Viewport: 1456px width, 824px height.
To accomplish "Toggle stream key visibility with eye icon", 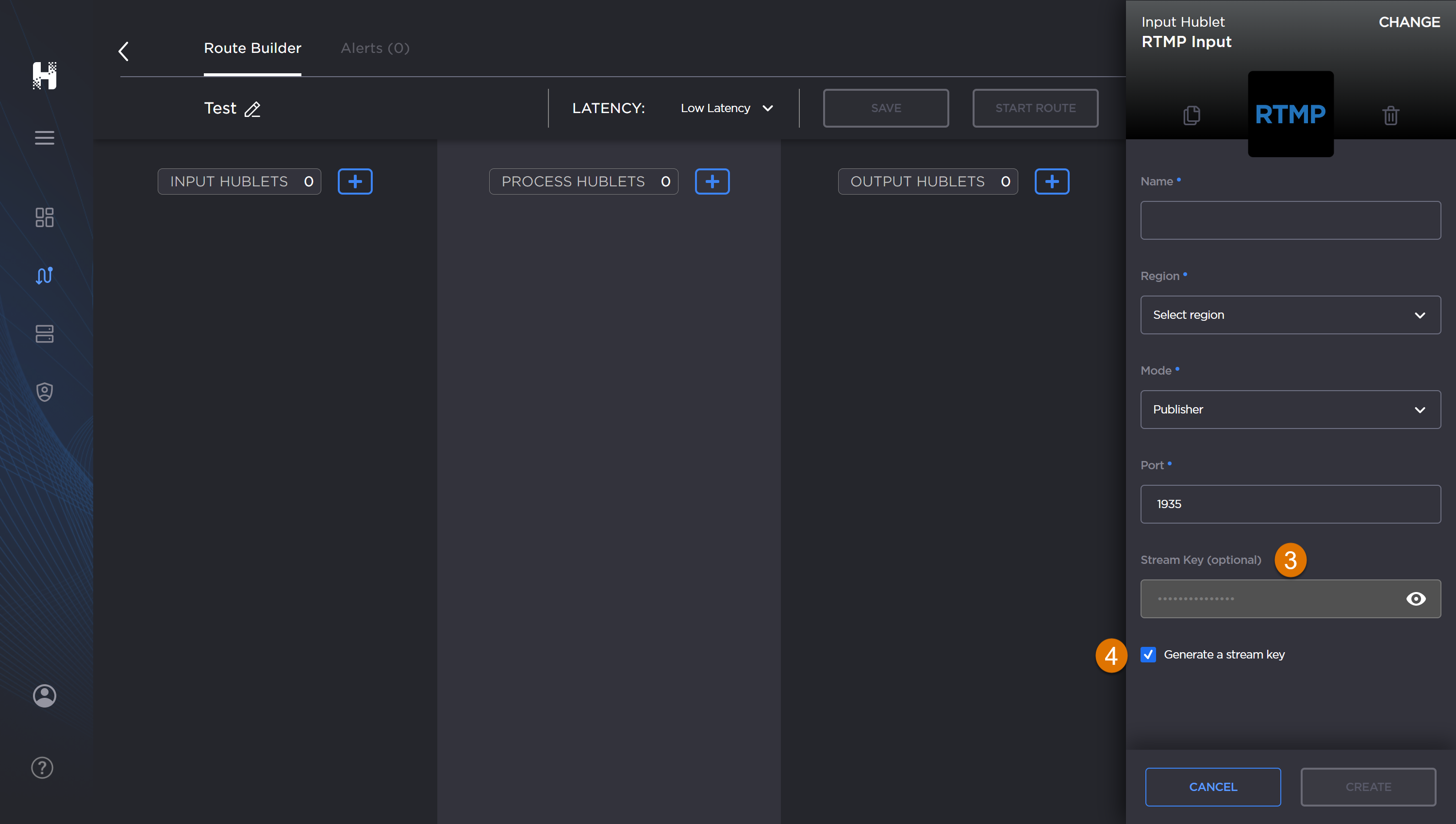I will point(1416,598).
